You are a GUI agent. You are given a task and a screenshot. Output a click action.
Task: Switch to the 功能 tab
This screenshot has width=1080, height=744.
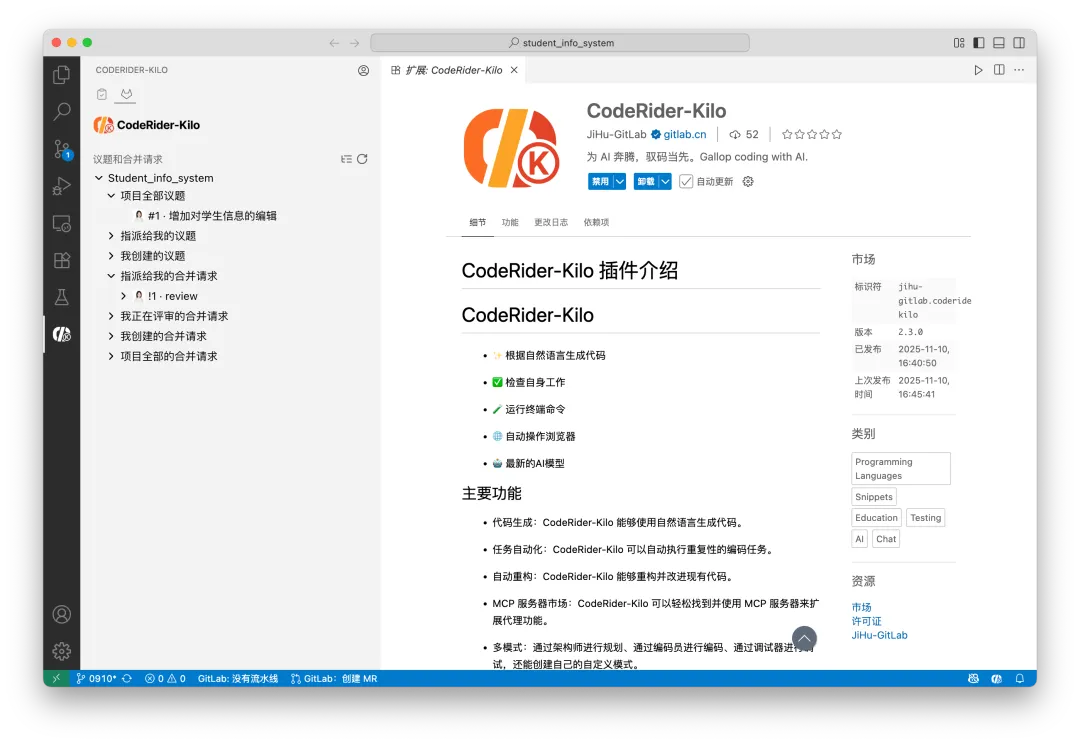[510, 222]
